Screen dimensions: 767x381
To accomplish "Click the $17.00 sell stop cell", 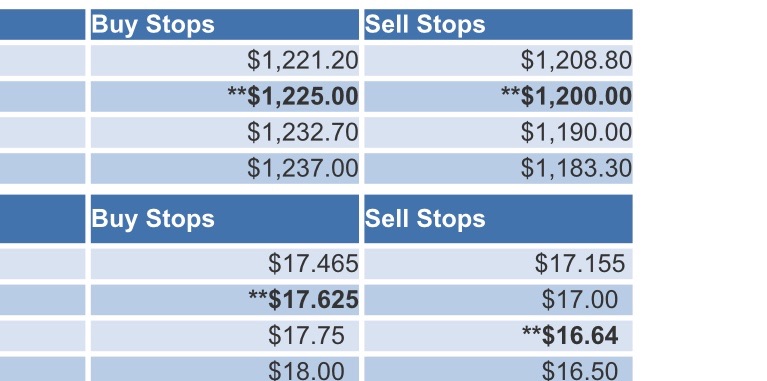I will [498, 300].
